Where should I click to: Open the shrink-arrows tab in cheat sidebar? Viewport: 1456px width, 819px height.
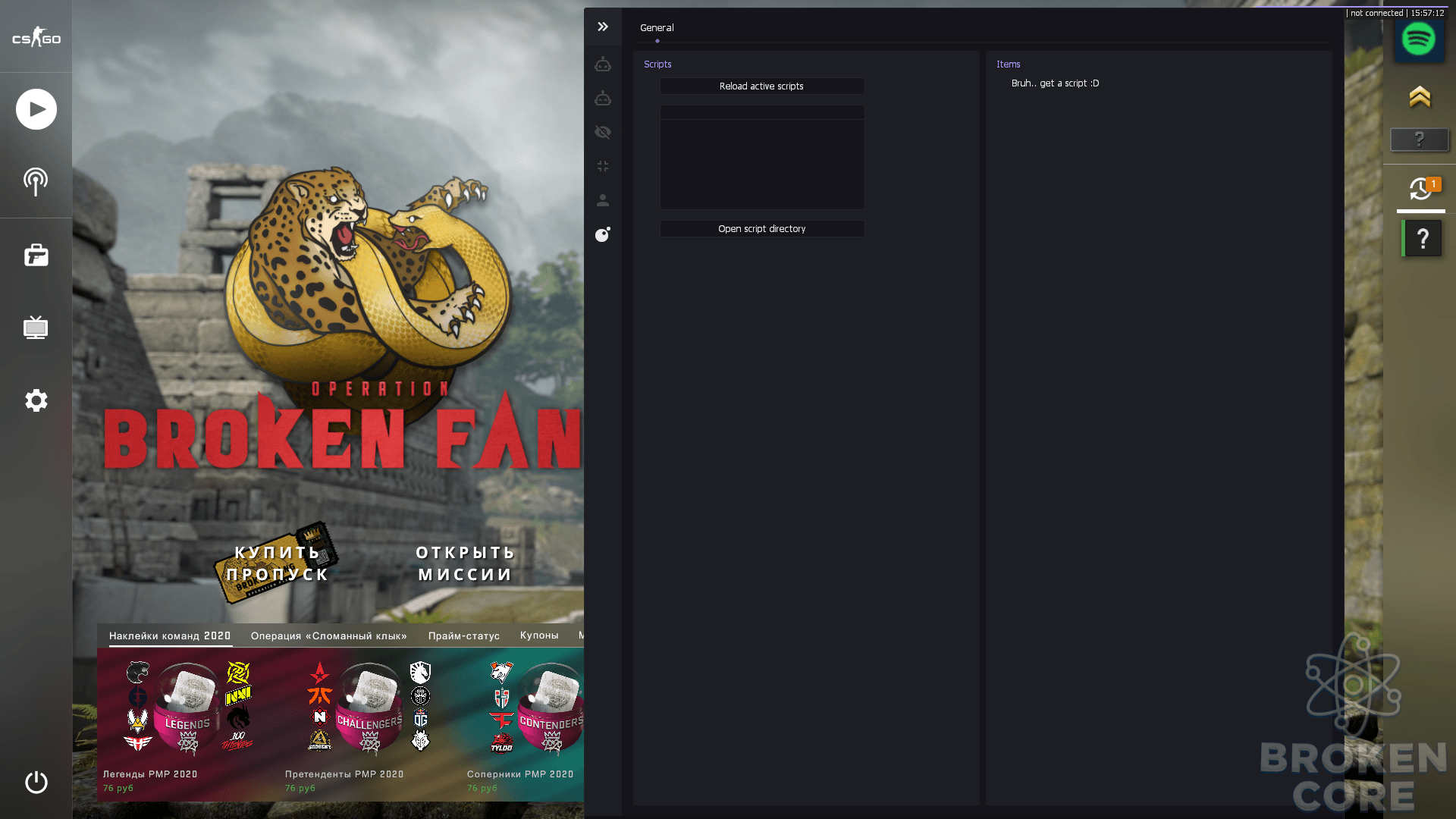click(603, 166)
